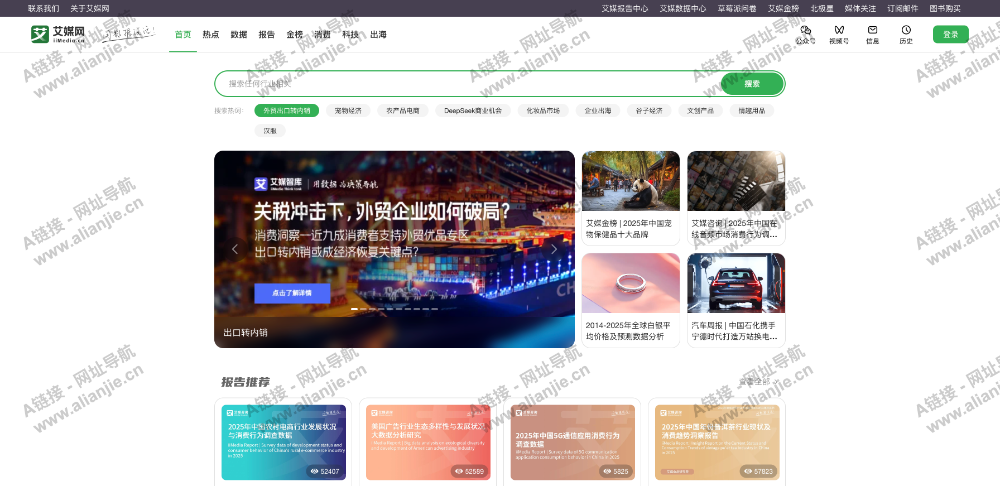The height and width of the screenshot is (486, 1000).
Task: Click the green 登录 button
Action: pos(950,34)
